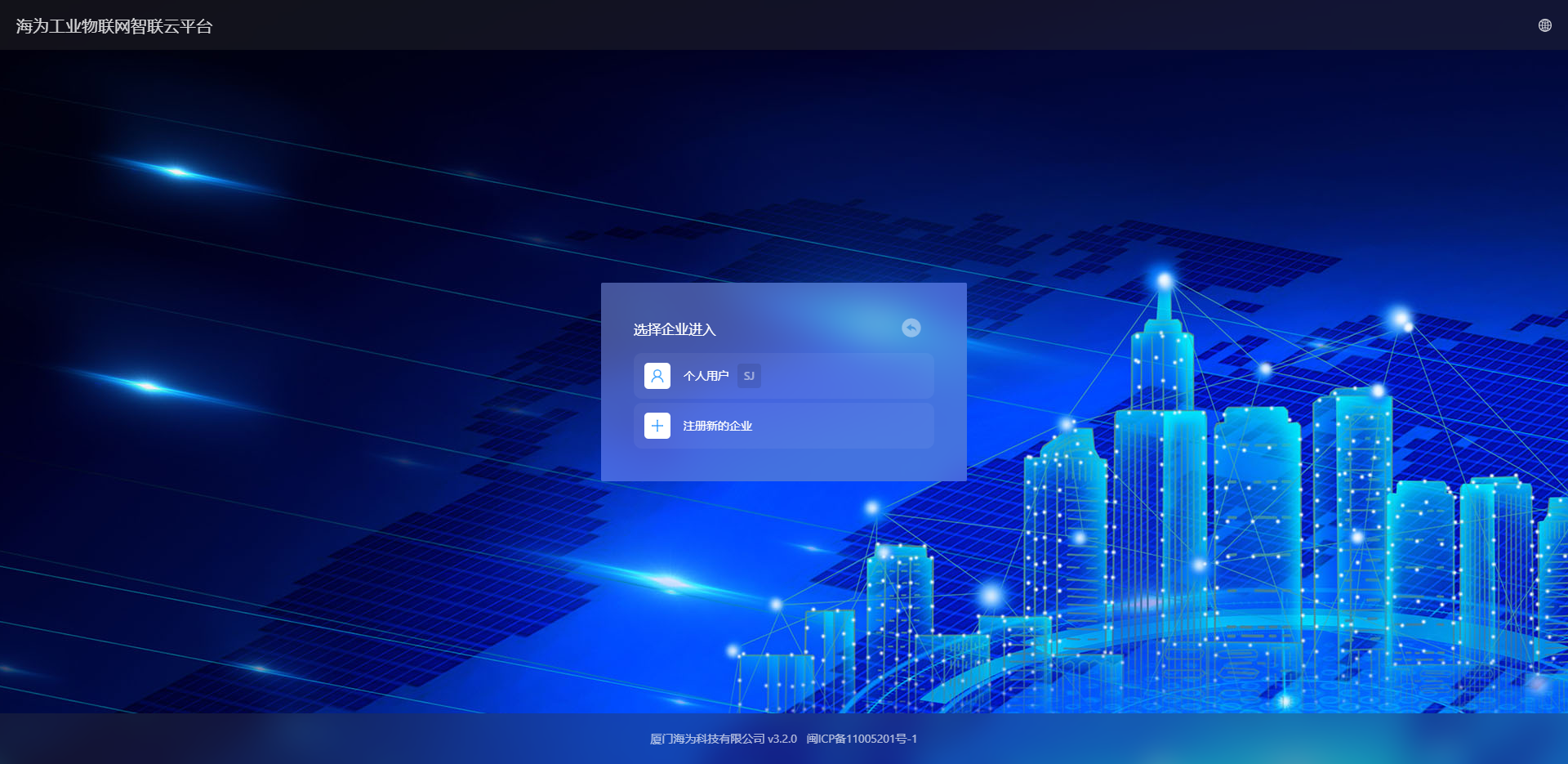The width and height of the screenshot is (1568, 764).
Task: Click the glowing spire atop tallest tower
Action: pyautogui.click(x=1165, y=282)
